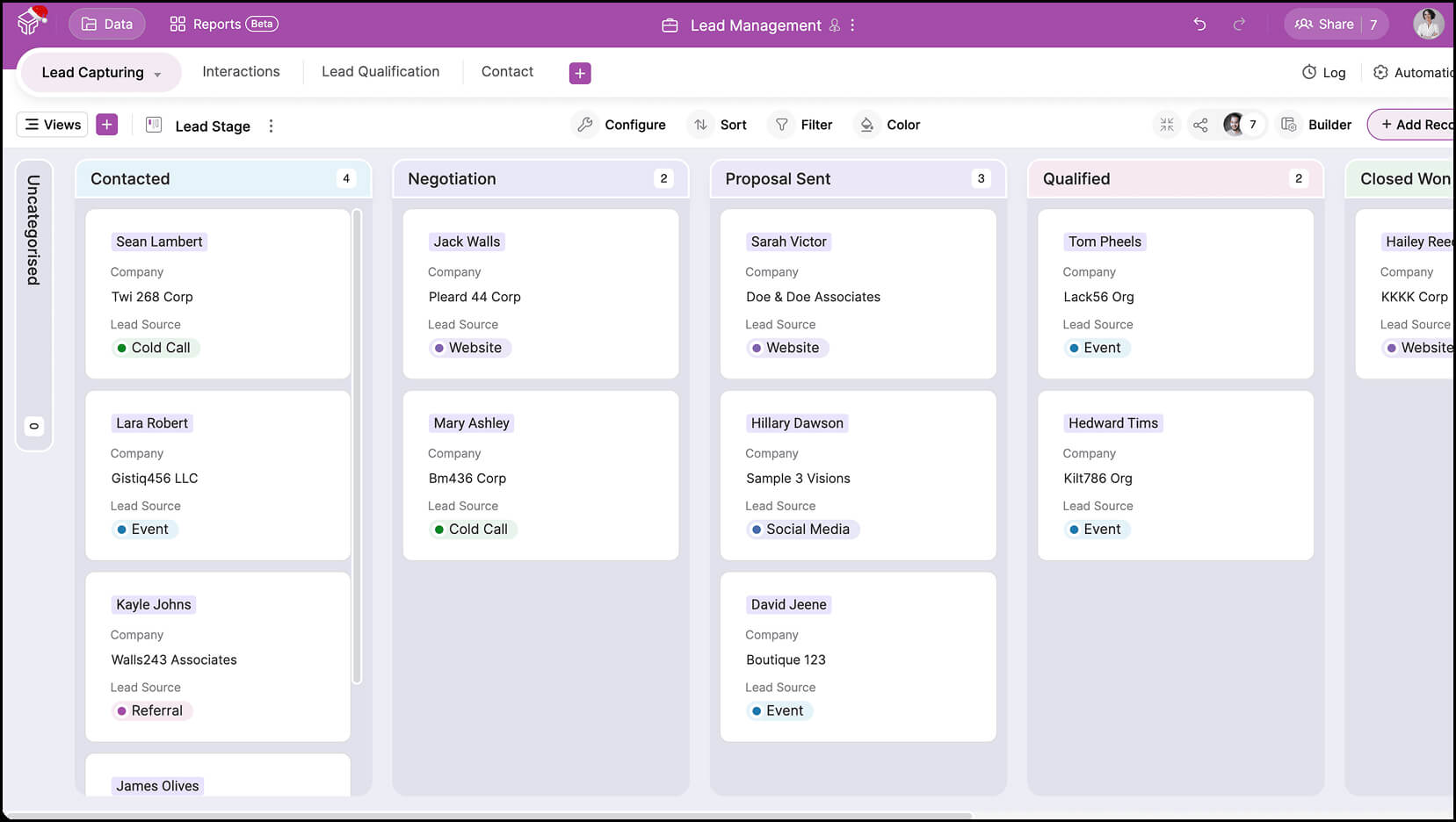Toggle the Reports Beta view
Viewport: 1456px width, 822px height.
[x=223, y=25]
